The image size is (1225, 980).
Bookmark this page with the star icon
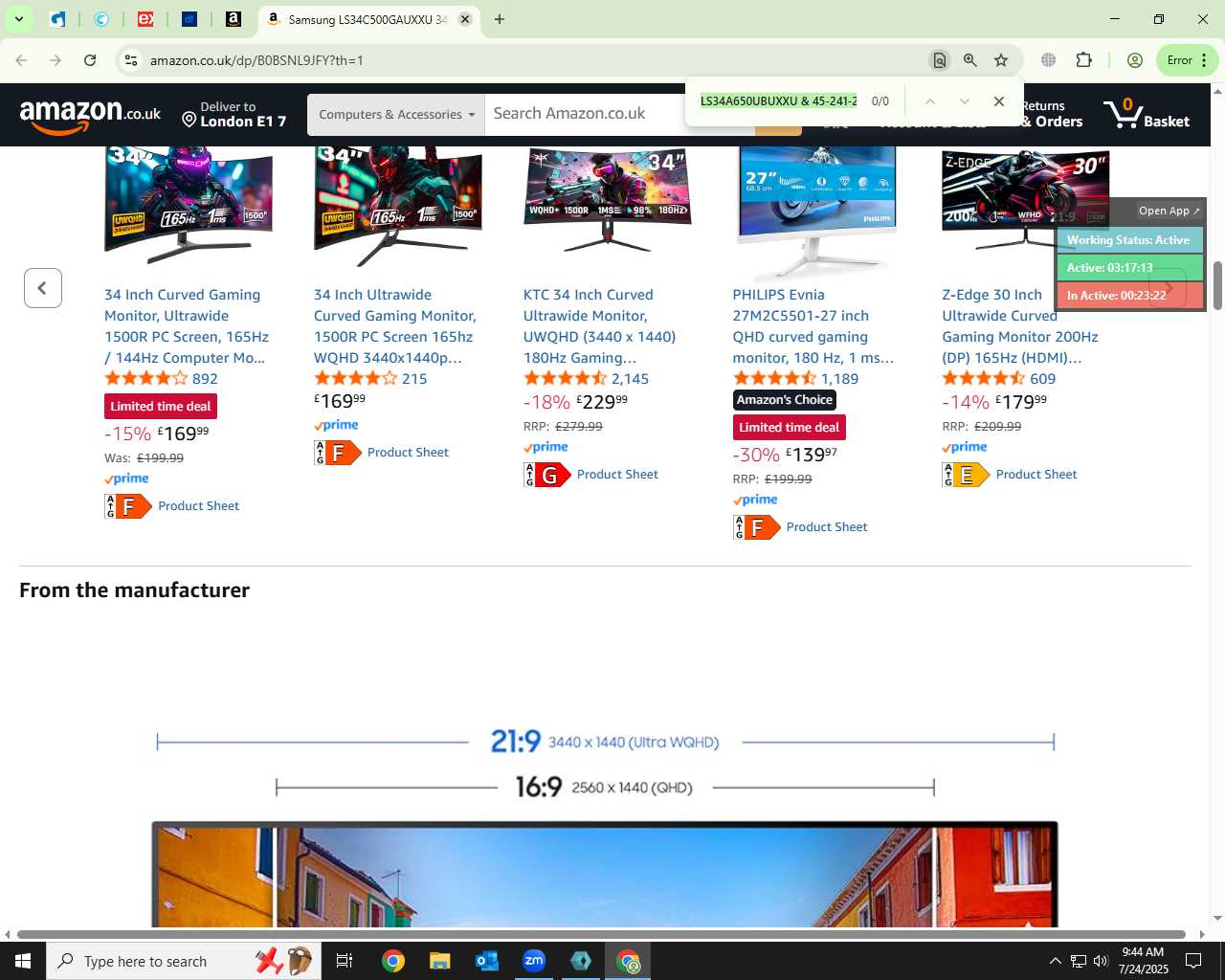coord(1001,60)
